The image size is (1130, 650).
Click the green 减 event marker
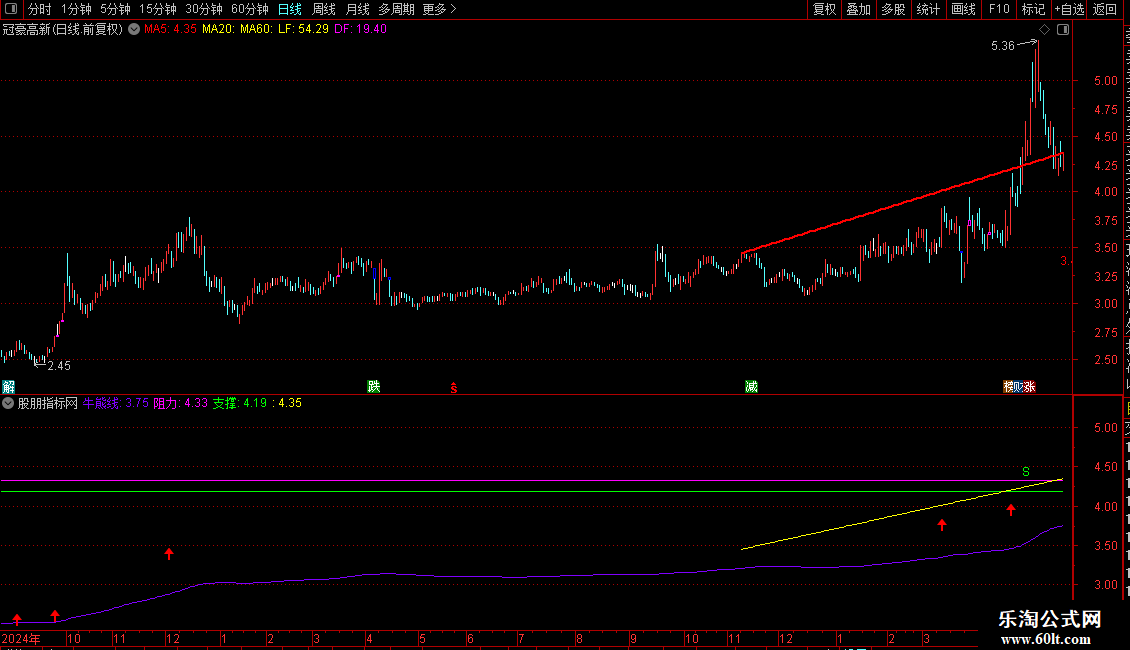[751, 386]
